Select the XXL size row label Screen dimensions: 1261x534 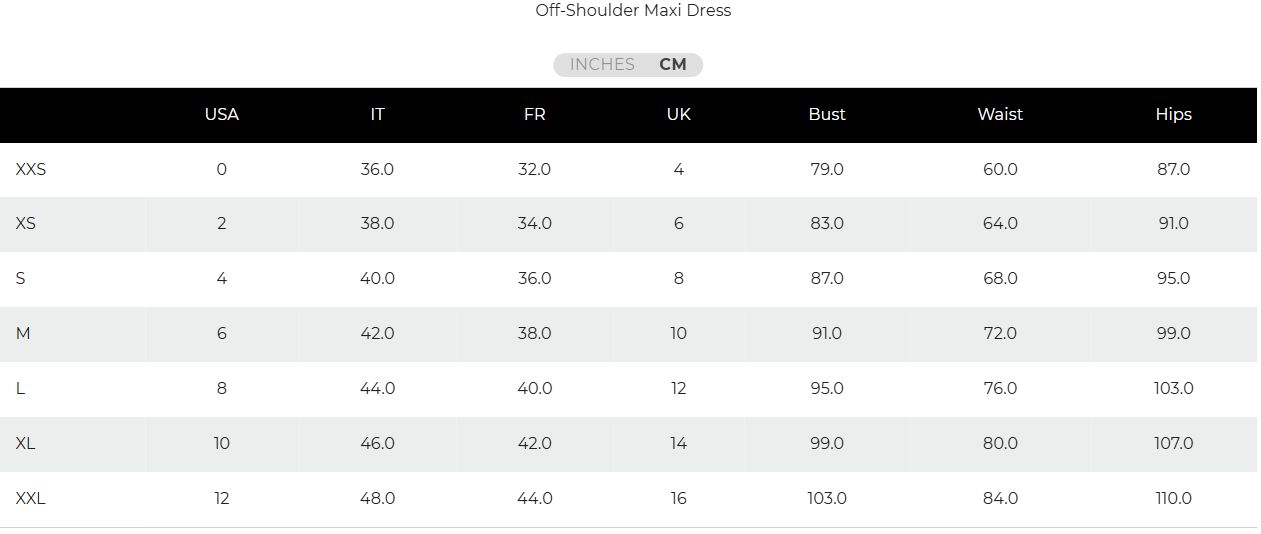[x=31, y=498]
